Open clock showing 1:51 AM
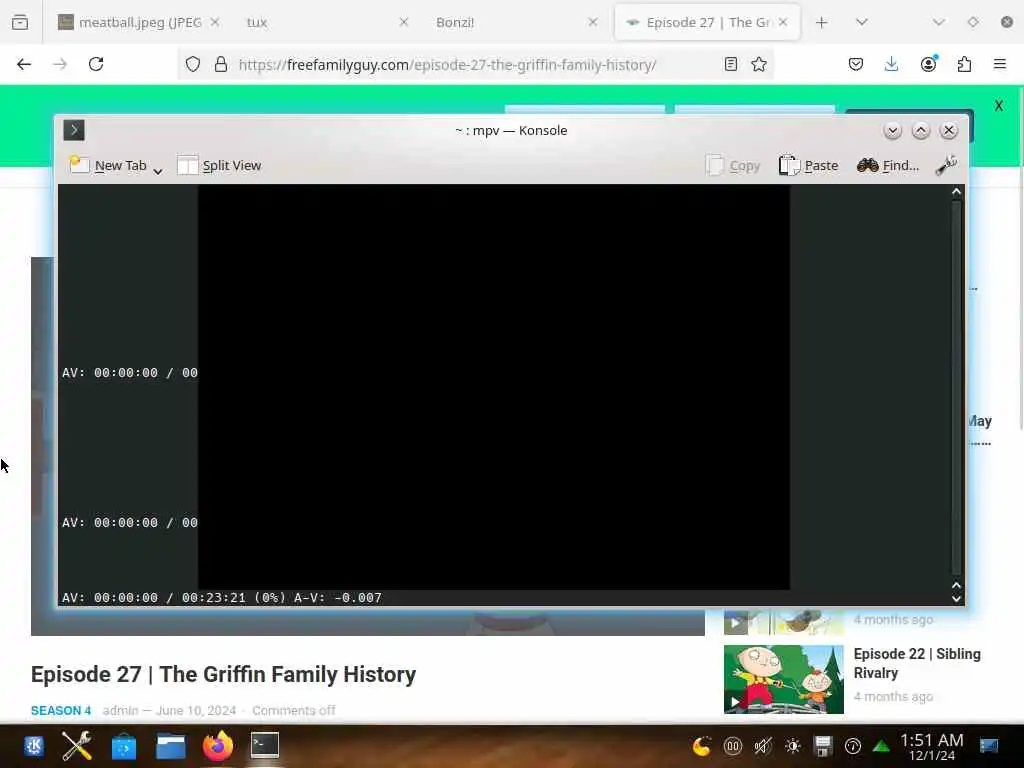 [x=931, y=746]
